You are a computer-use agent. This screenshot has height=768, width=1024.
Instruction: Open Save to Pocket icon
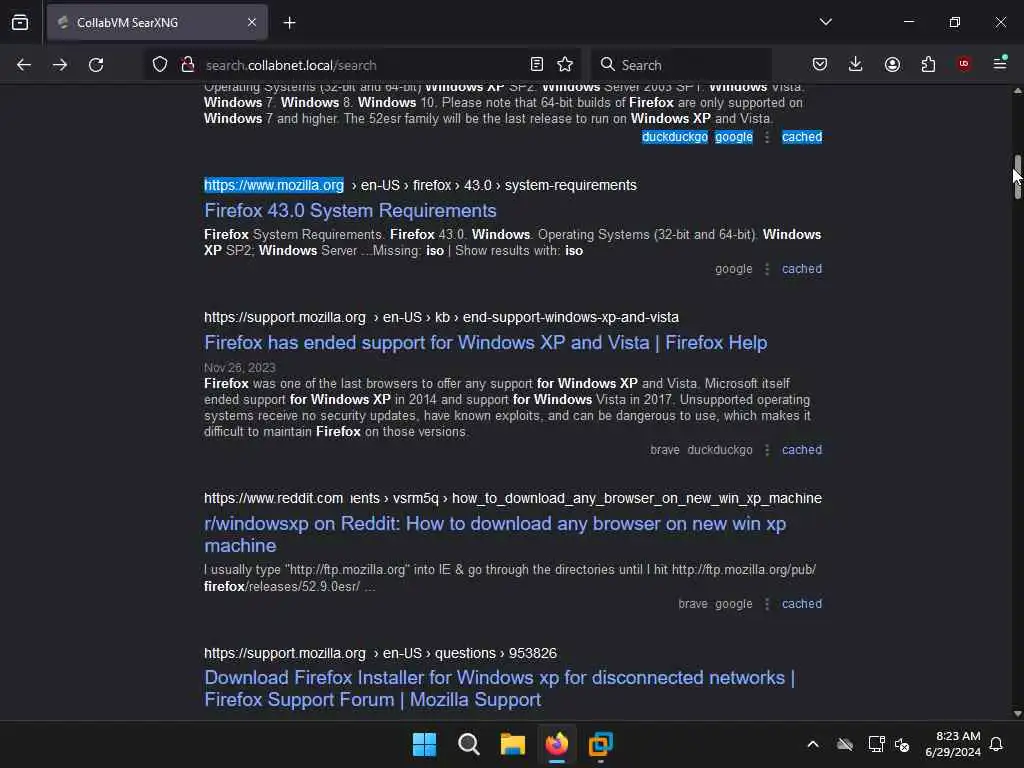(820, 64)
